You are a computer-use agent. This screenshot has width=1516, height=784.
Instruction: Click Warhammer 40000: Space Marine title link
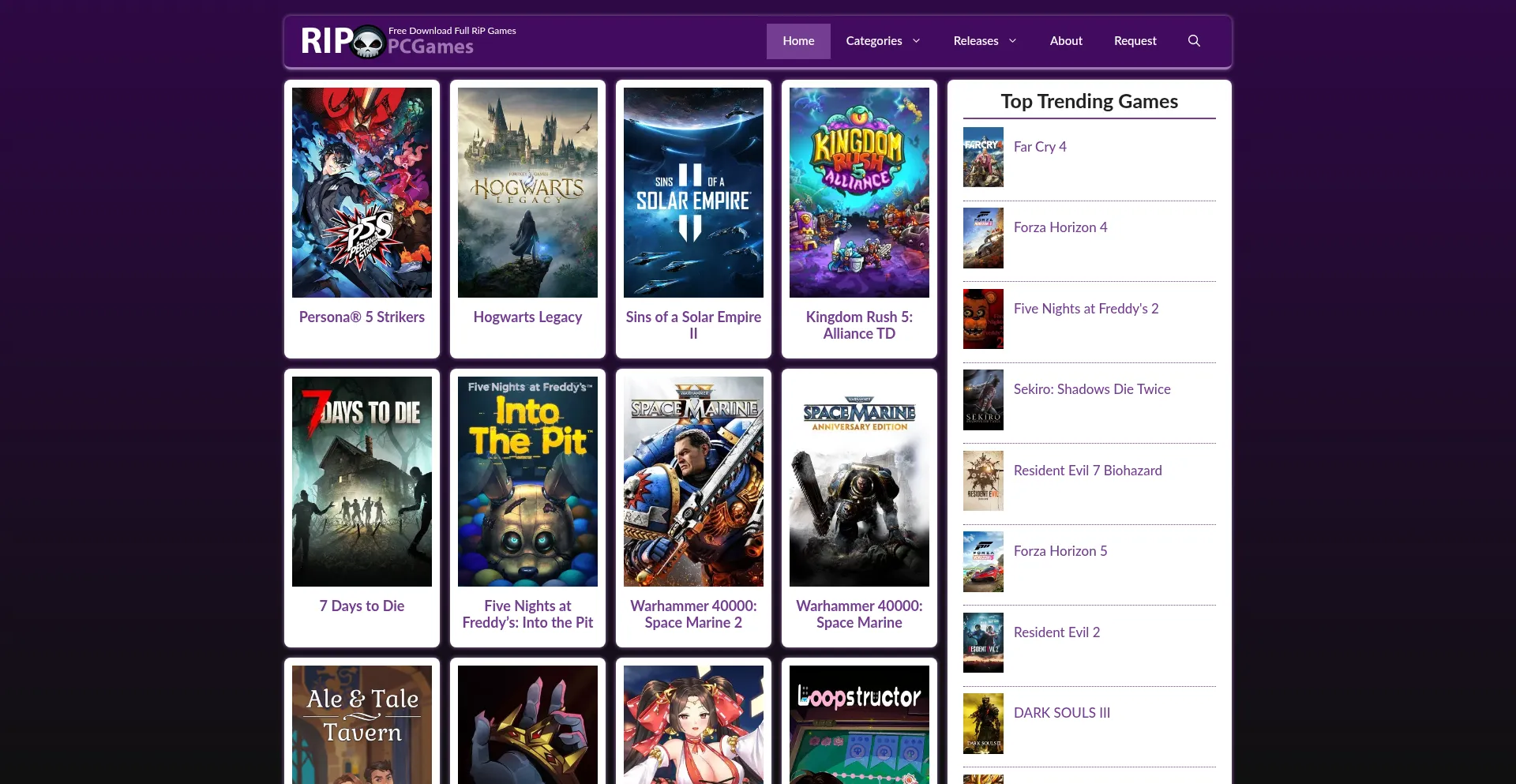pos(859,614)
